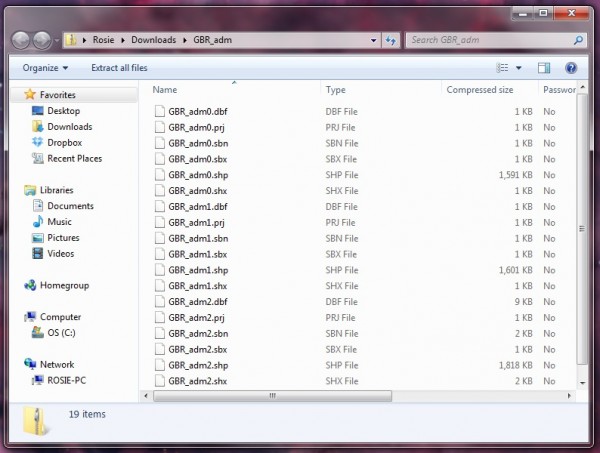
Task: Select Homegroup in the navigation pane
Action: tap(64, 285)
